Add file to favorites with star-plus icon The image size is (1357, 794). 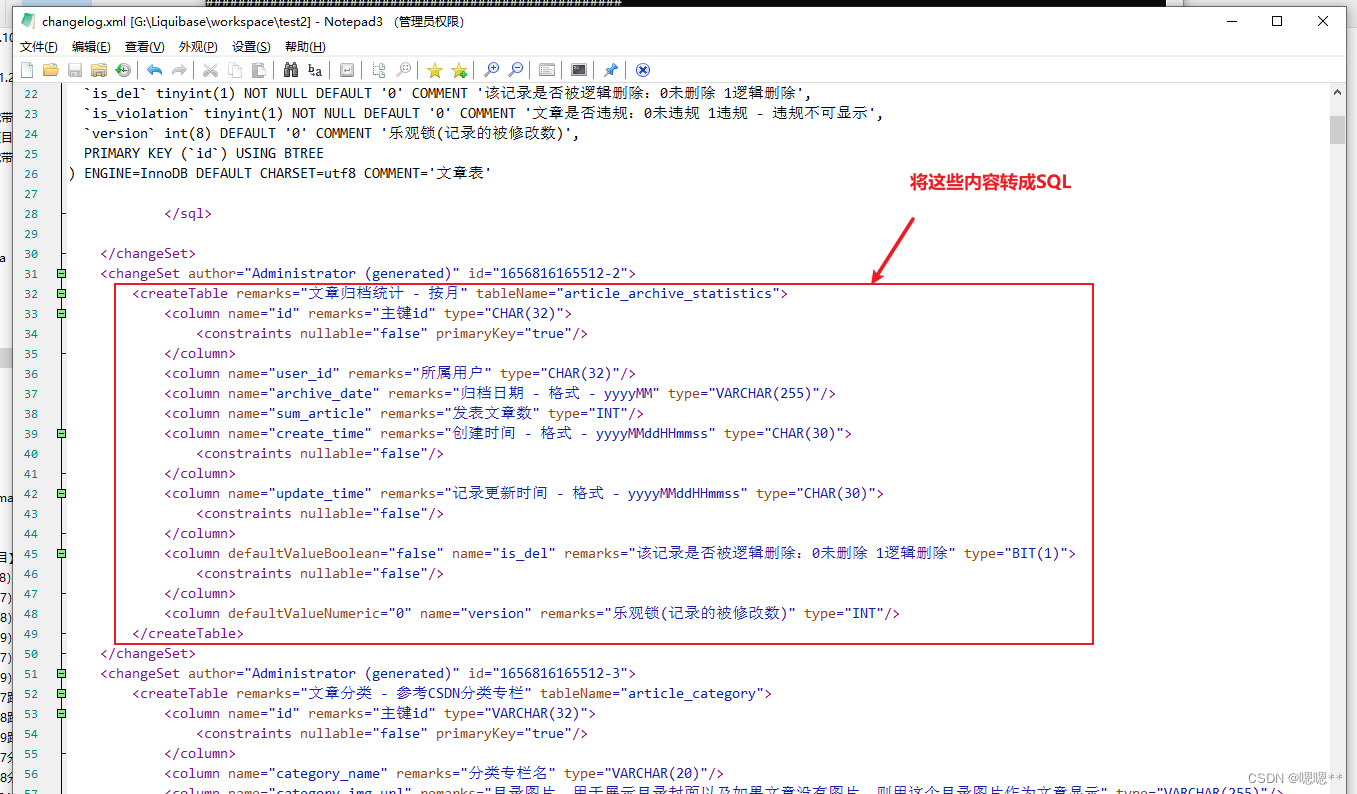pyautogui.click(x=459, y=70)
